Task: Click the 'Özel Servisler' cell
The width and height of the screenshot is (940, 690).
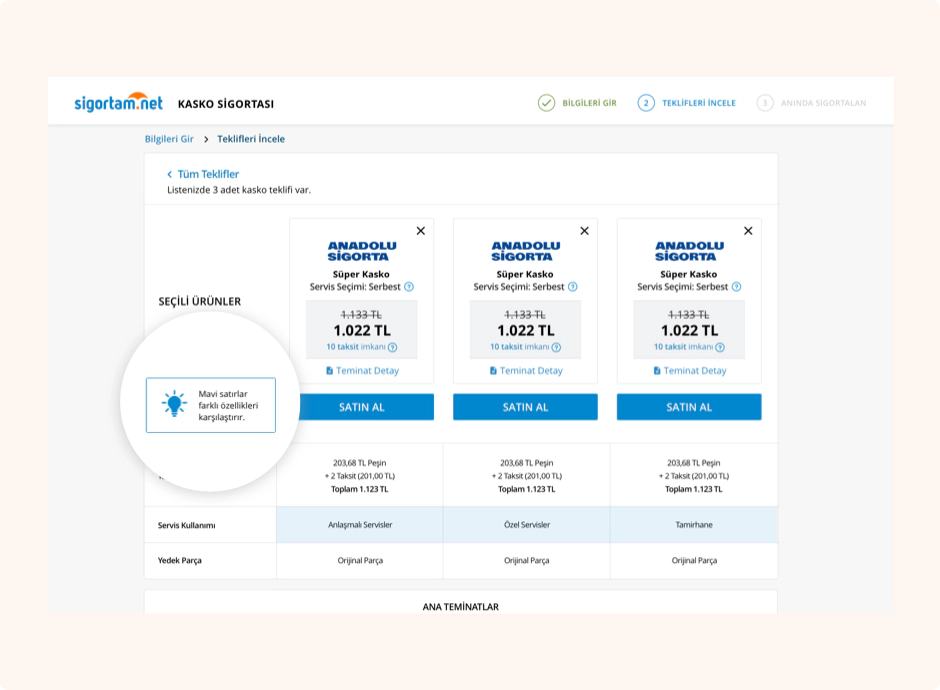Action: click(526, 525)
